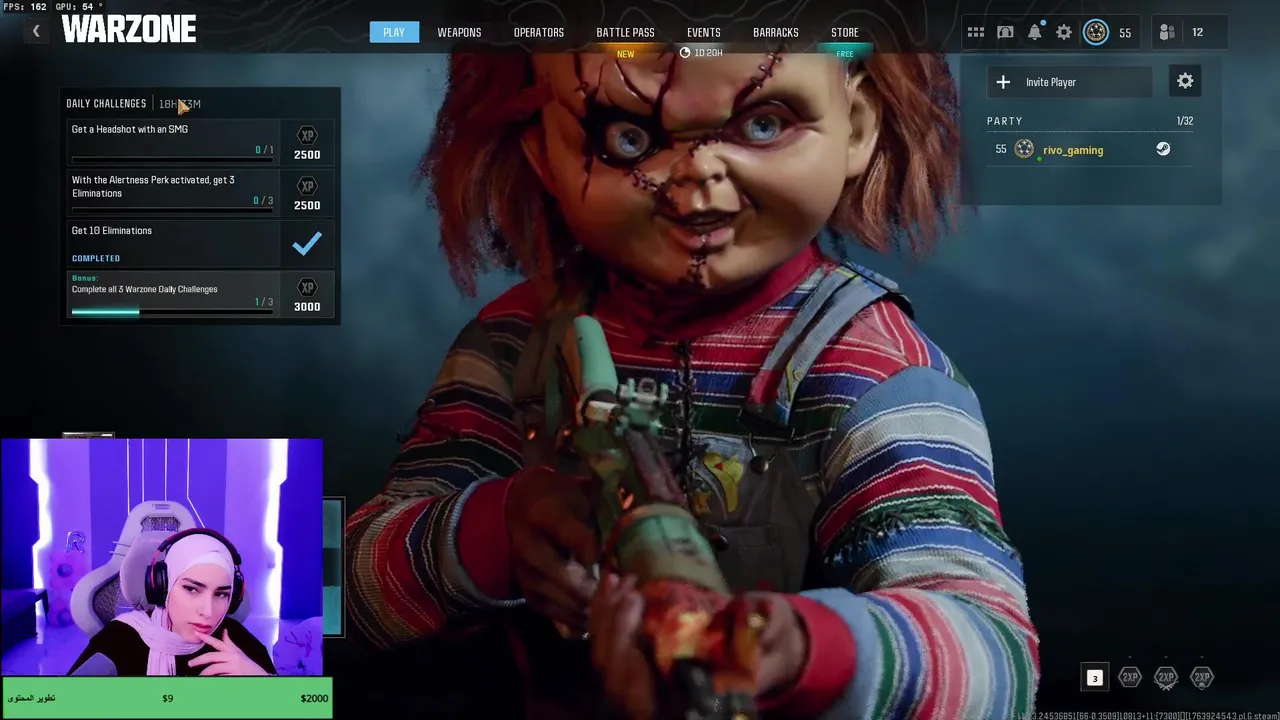Open the notifications bell
This screenshot has height=720, width=1280.
pyautogui.click(x=1035, y=32)
